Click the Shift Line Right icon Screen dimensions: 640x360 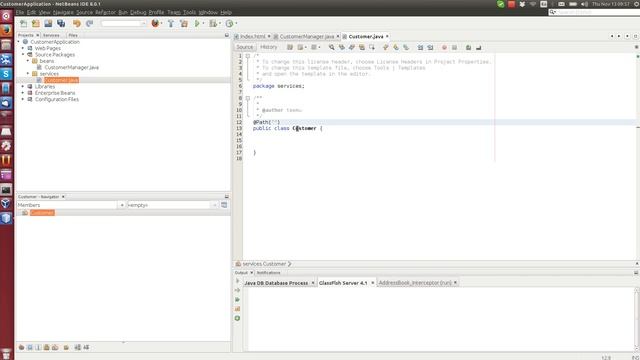coord(430,47)
